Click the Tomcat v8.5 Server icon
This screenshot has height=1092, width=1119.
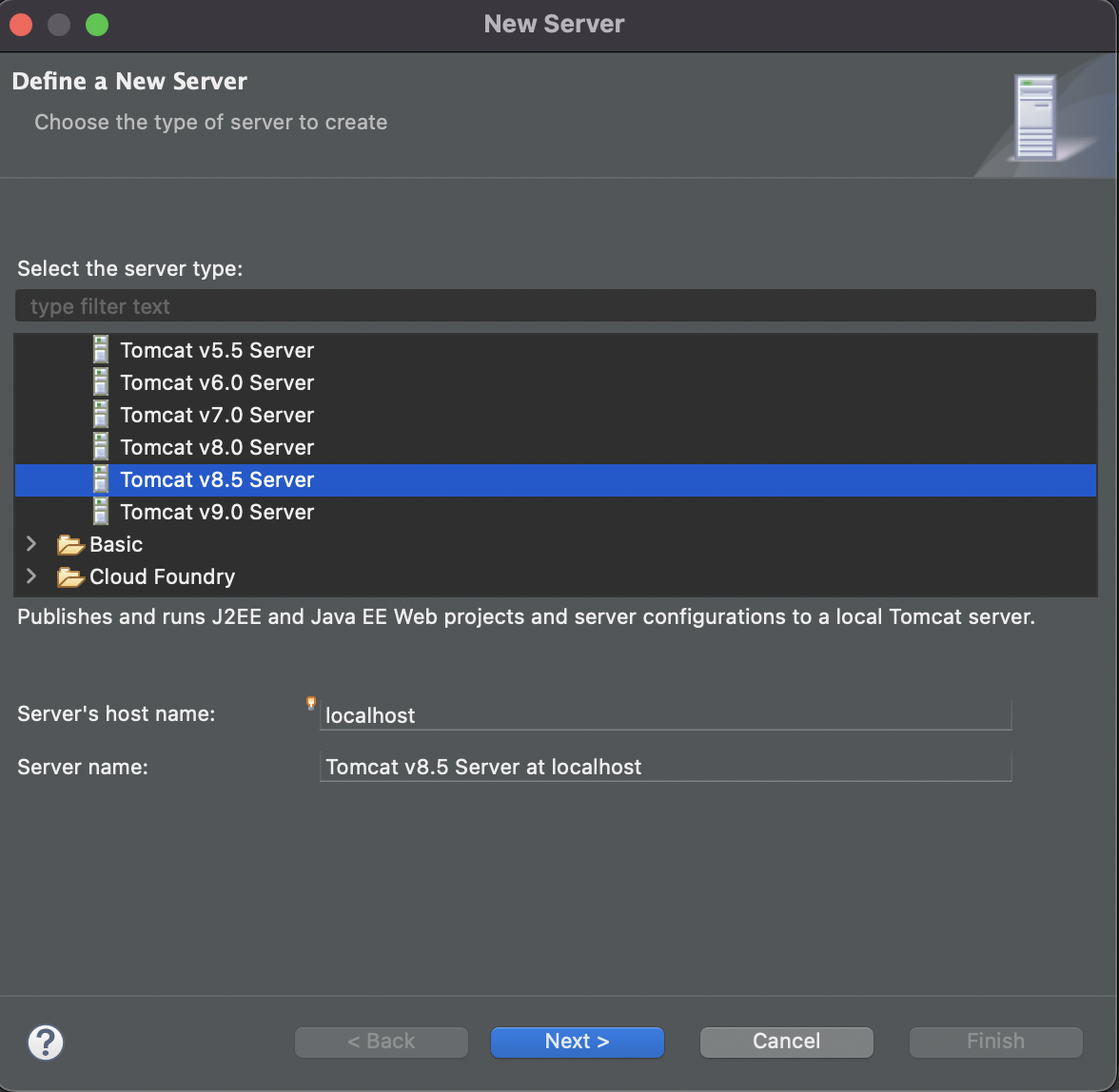click(101, 479)
